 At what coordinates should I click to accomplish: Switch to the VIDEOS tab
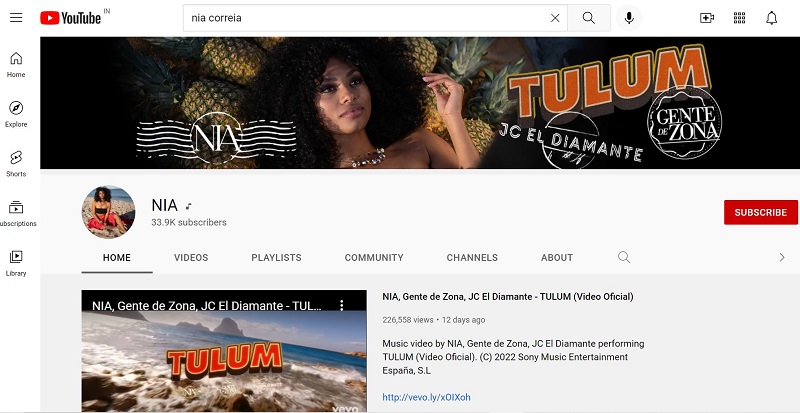(191, 258)
